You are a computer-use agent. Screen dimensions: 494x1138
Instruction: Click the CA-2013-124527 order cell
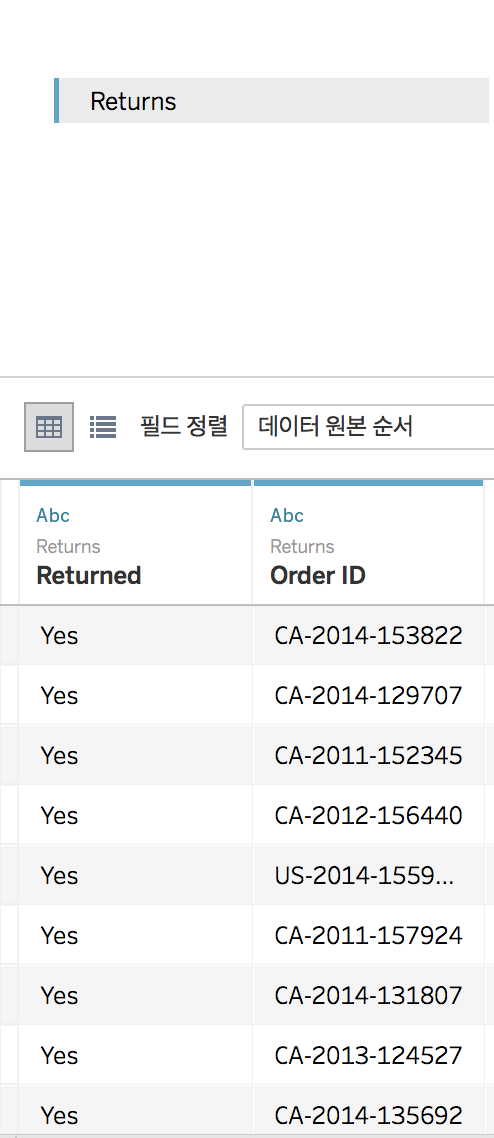click(x=369, y=1055)
